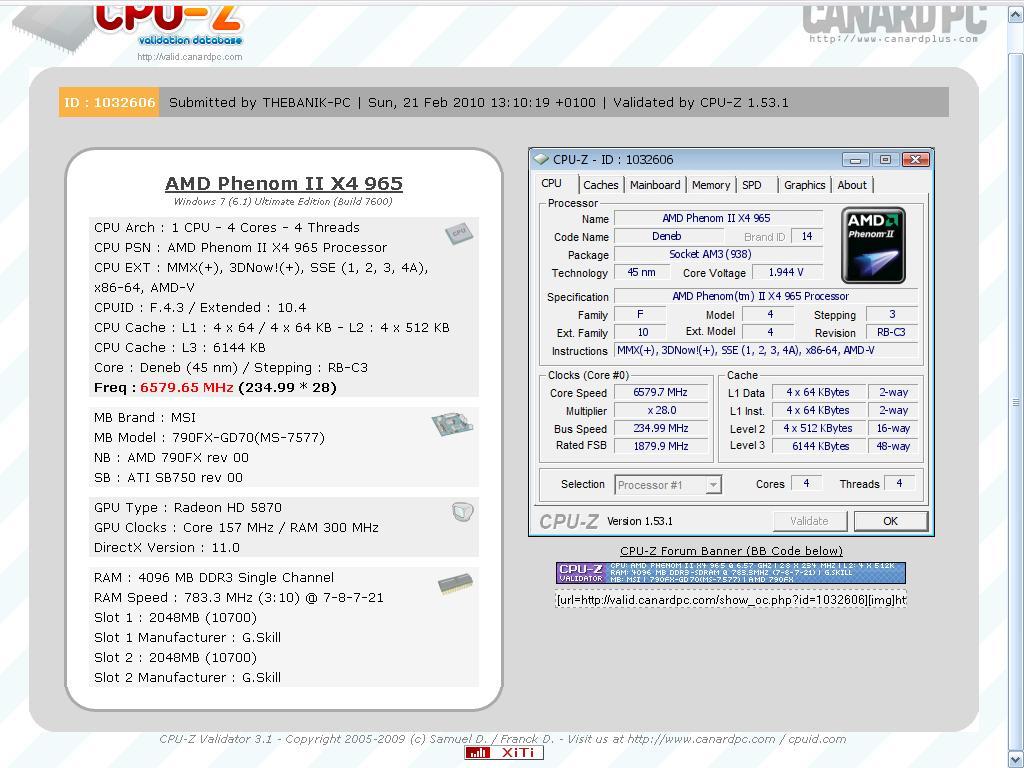Viewport: 1024px width, 768px height.
Task: Click the CPU-Z Validator forum banner image
Action: [x=731, y=572]
